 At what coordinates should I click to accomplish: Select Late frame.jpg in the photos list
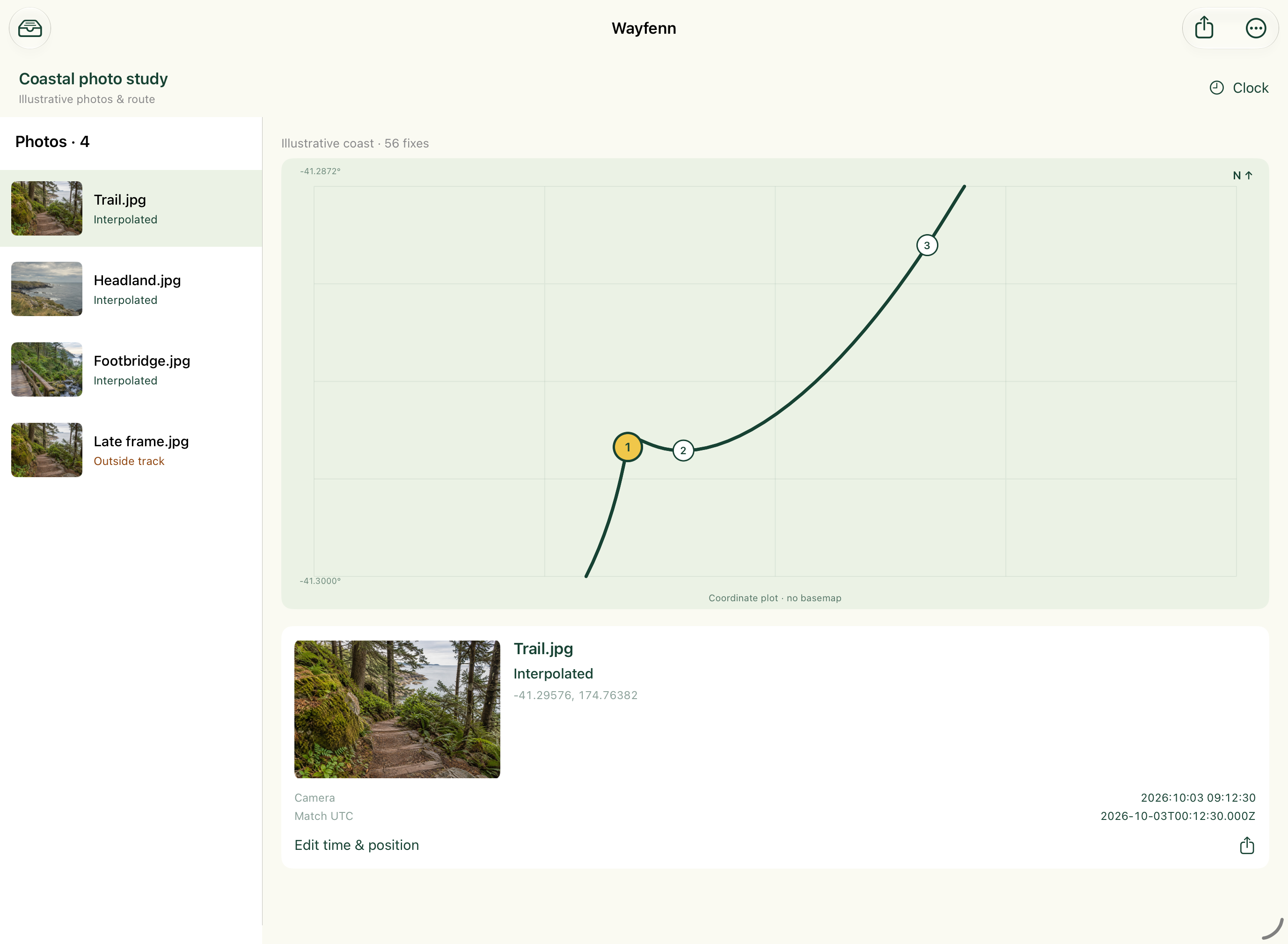131,450
